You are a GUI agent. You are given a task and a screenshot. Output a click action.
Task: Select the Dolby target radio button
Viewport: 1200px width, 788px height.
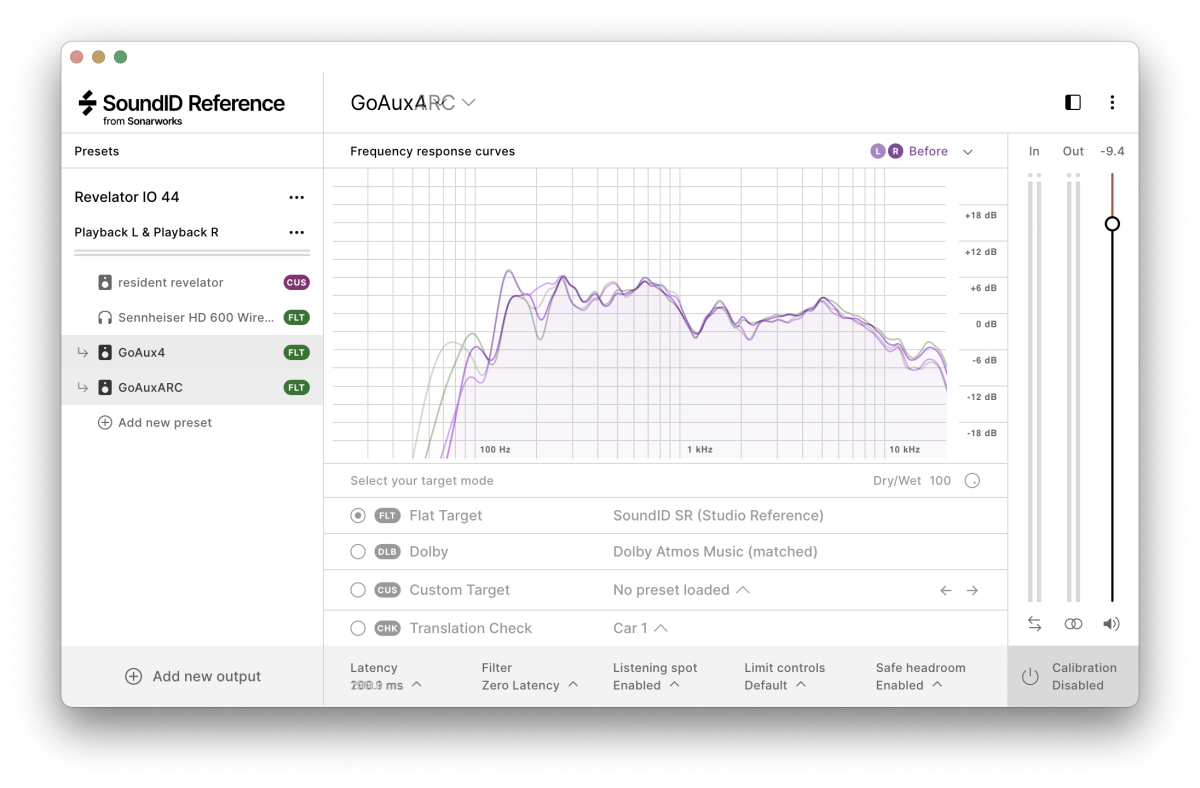click(358, 552)
